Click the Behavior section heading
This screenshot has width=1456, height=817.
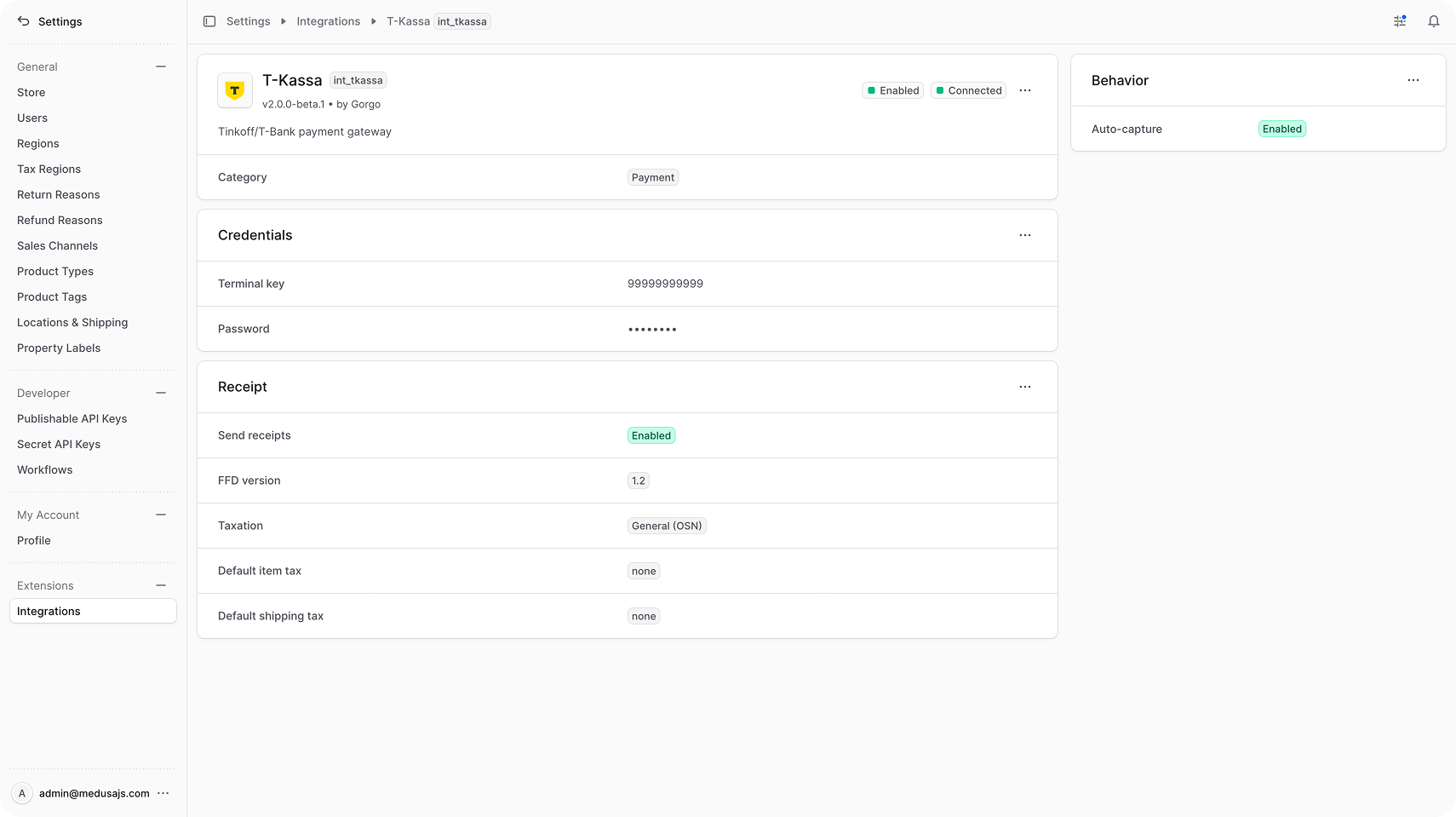pos(1120,80)
